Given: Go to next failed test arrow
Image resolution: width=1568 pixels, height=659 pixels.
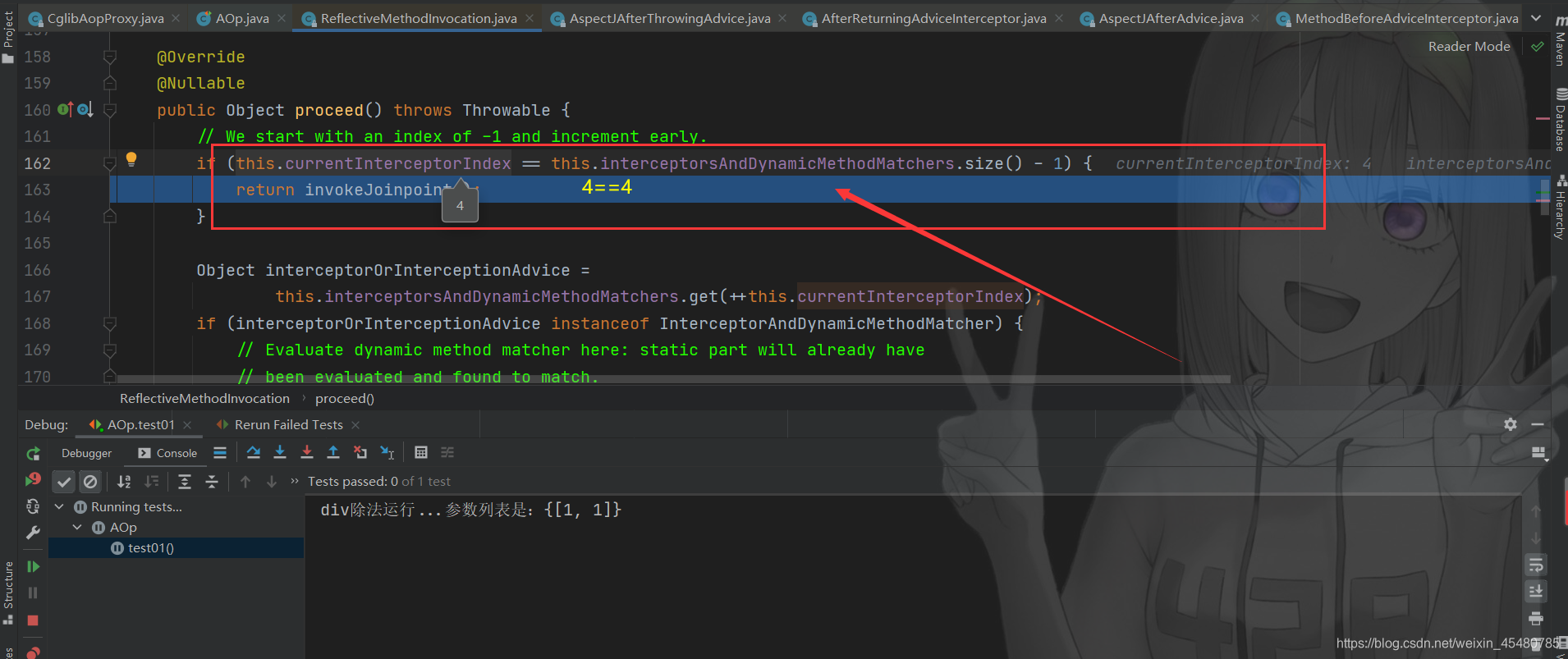Looking at the screenshot, I should click(x=272, y=482).
